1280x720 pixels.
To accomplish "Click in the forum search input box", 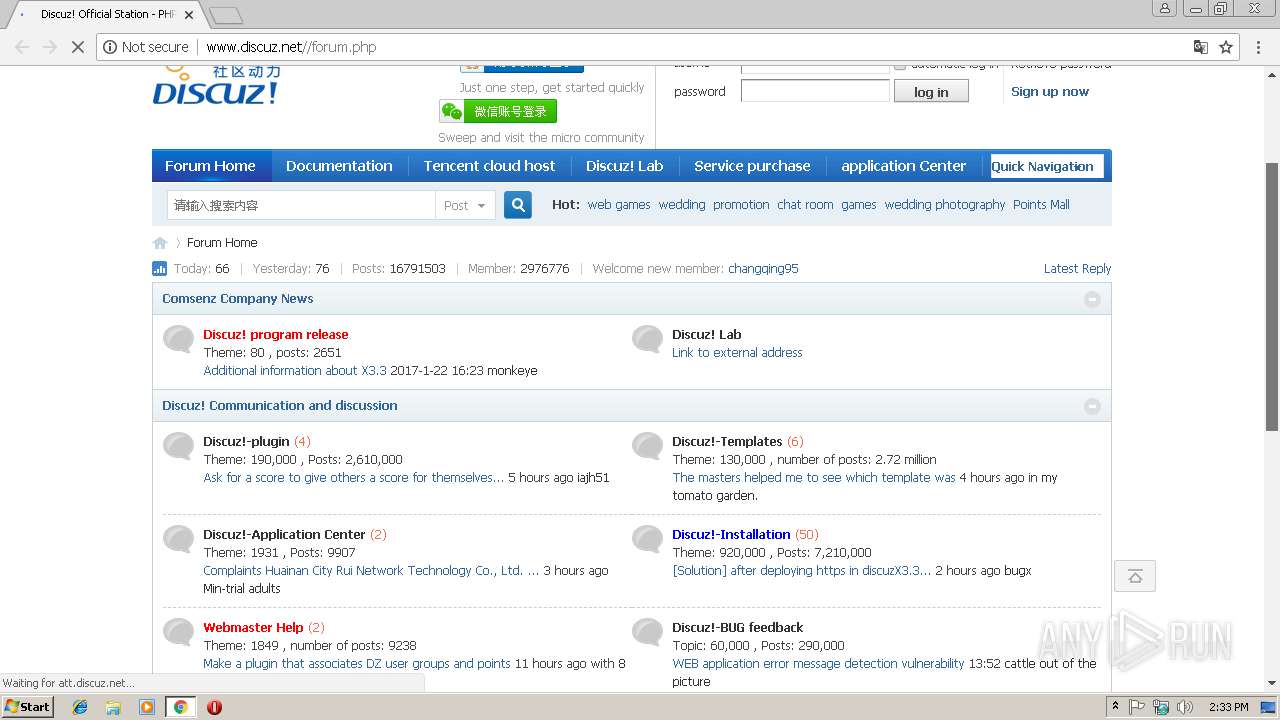I will (300, 205).
